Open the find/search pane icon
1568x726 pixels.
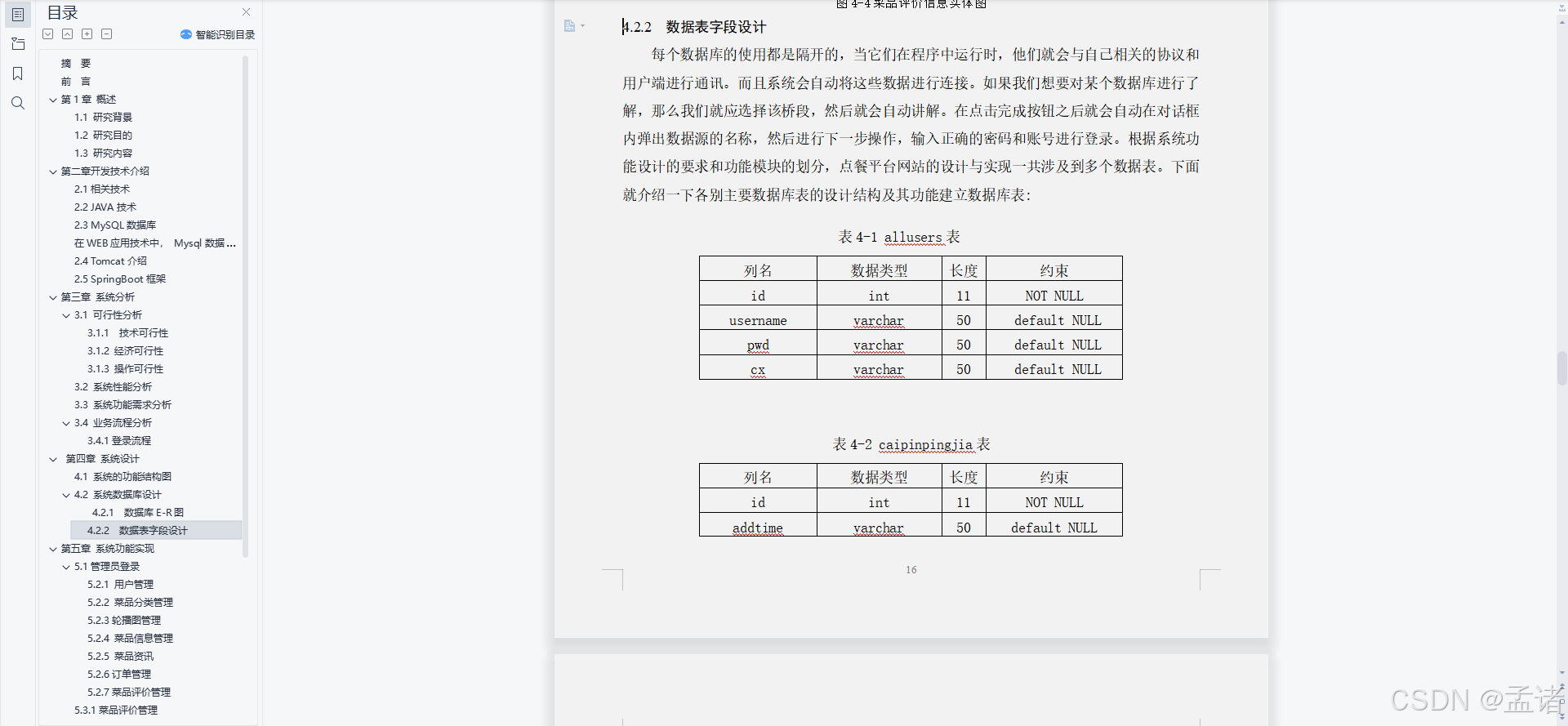pyautogui.click(x=18, y=103)
